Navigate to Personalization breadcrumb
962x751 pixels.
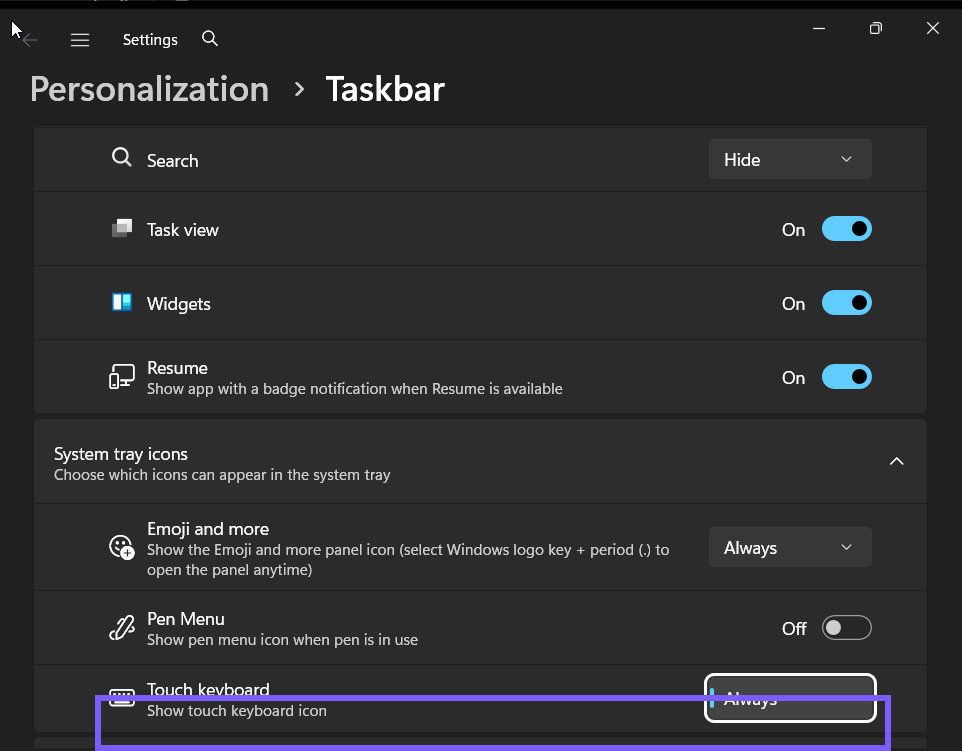(x=150, y=90)
